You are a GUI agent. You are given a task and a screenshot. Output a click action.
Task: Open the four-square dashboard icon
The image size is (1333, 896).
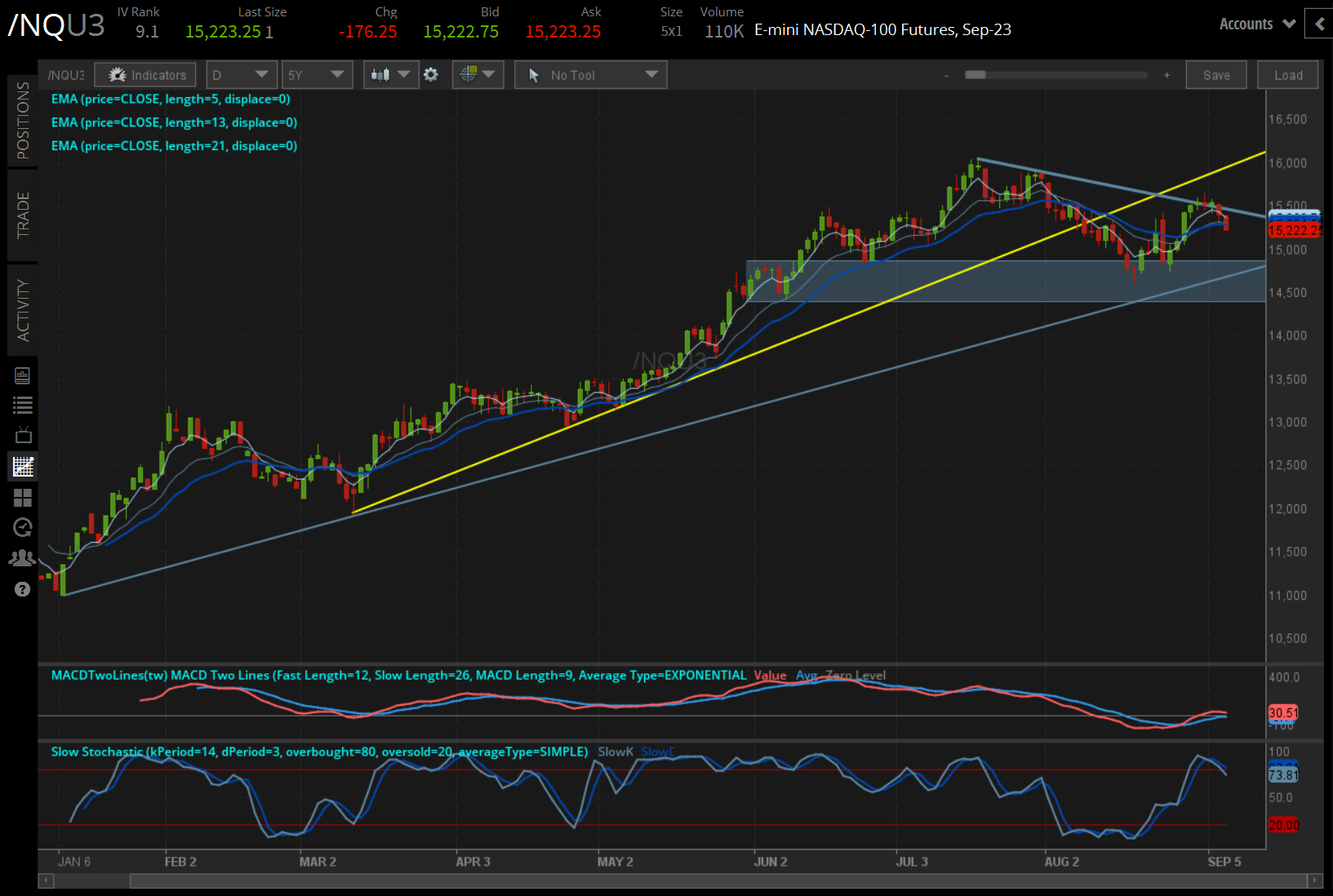click(23, 498)
